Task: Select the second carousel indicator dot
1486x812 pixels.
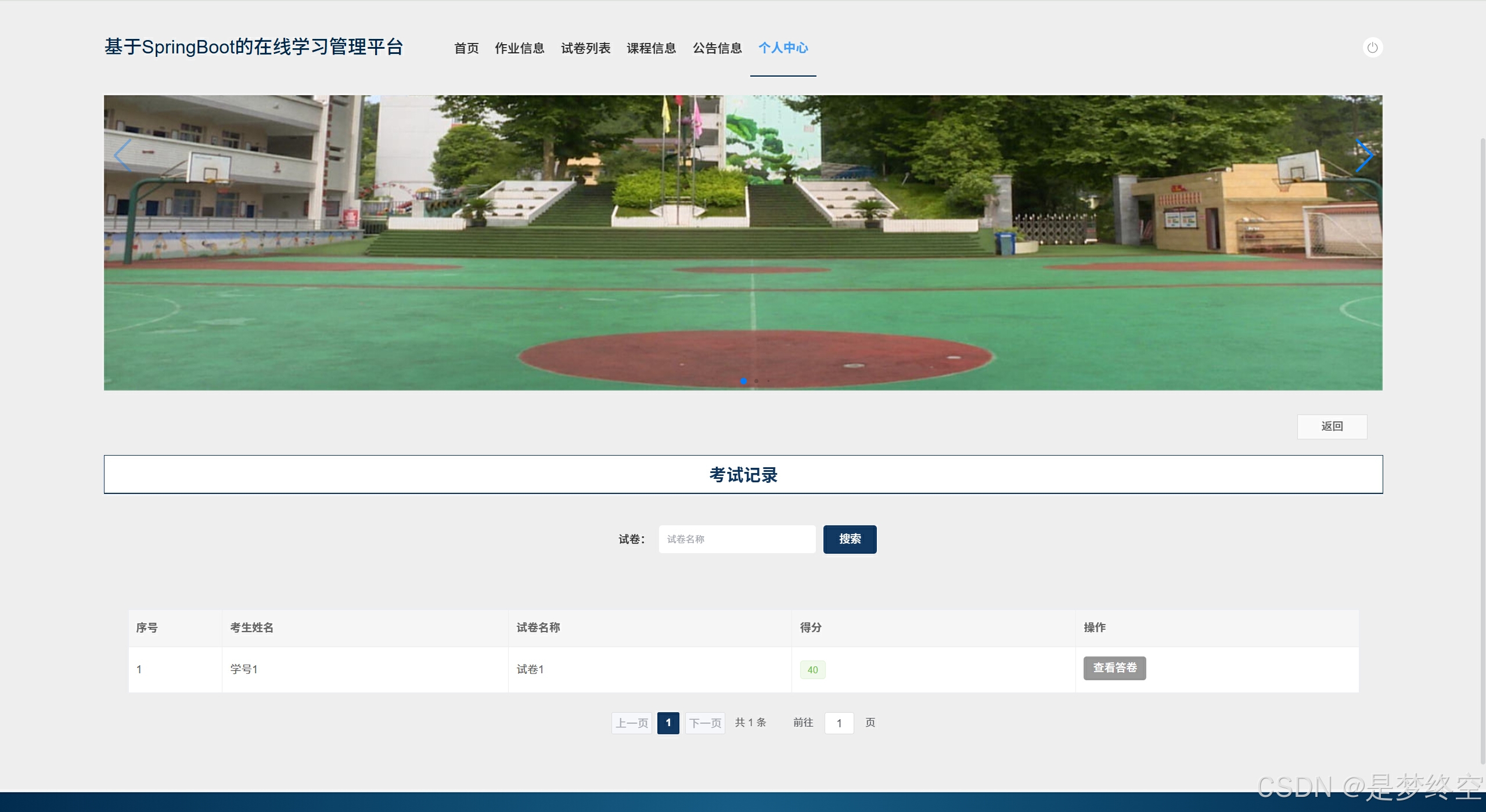Action: (756, 381)
